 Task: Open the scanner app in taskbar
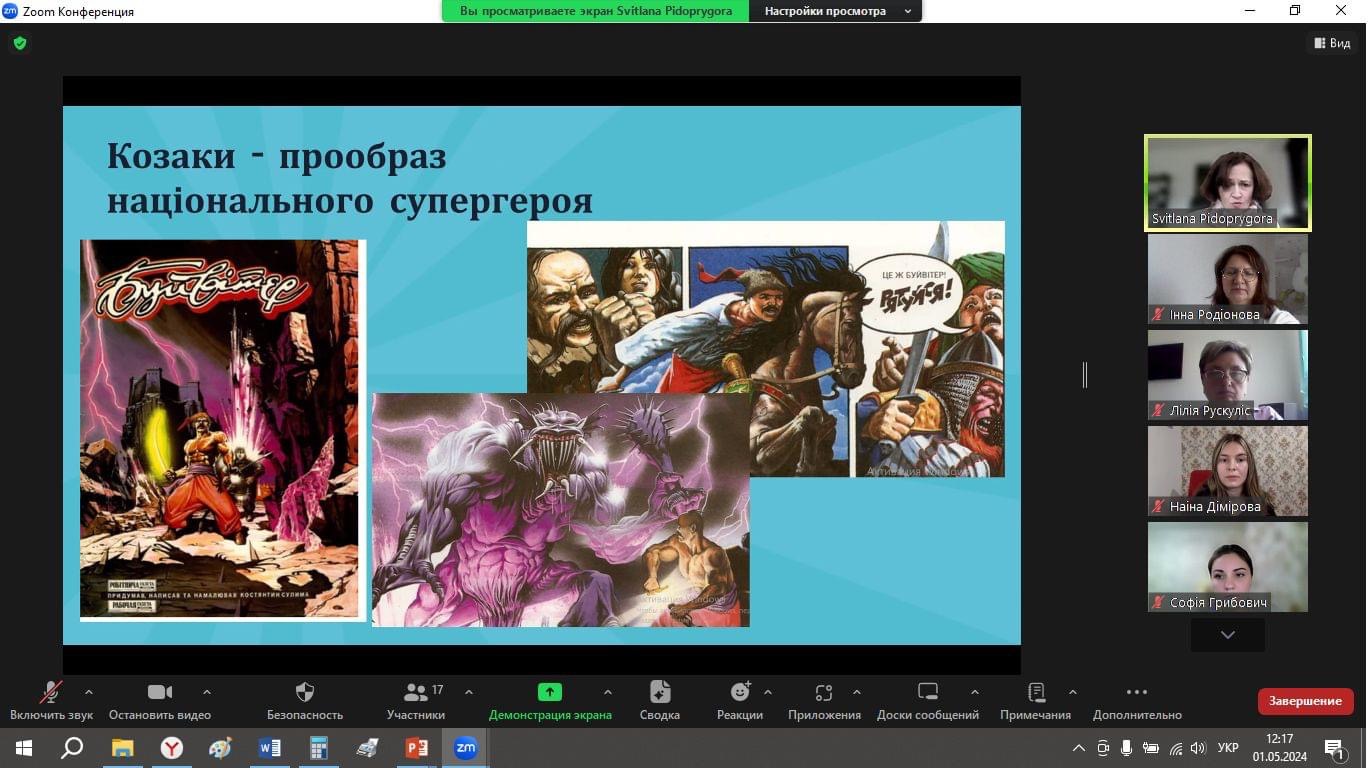tap(368, 748)
